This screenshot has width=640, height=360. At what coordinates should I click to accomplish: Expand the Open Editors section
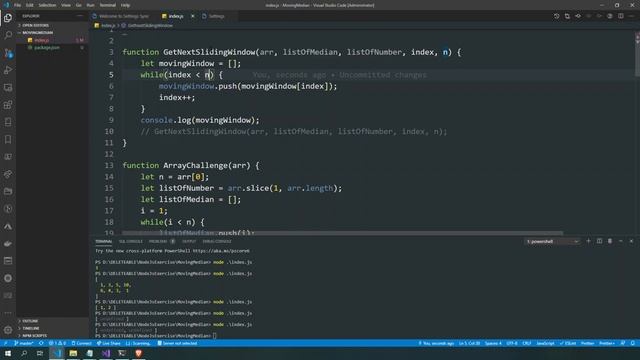36,25
